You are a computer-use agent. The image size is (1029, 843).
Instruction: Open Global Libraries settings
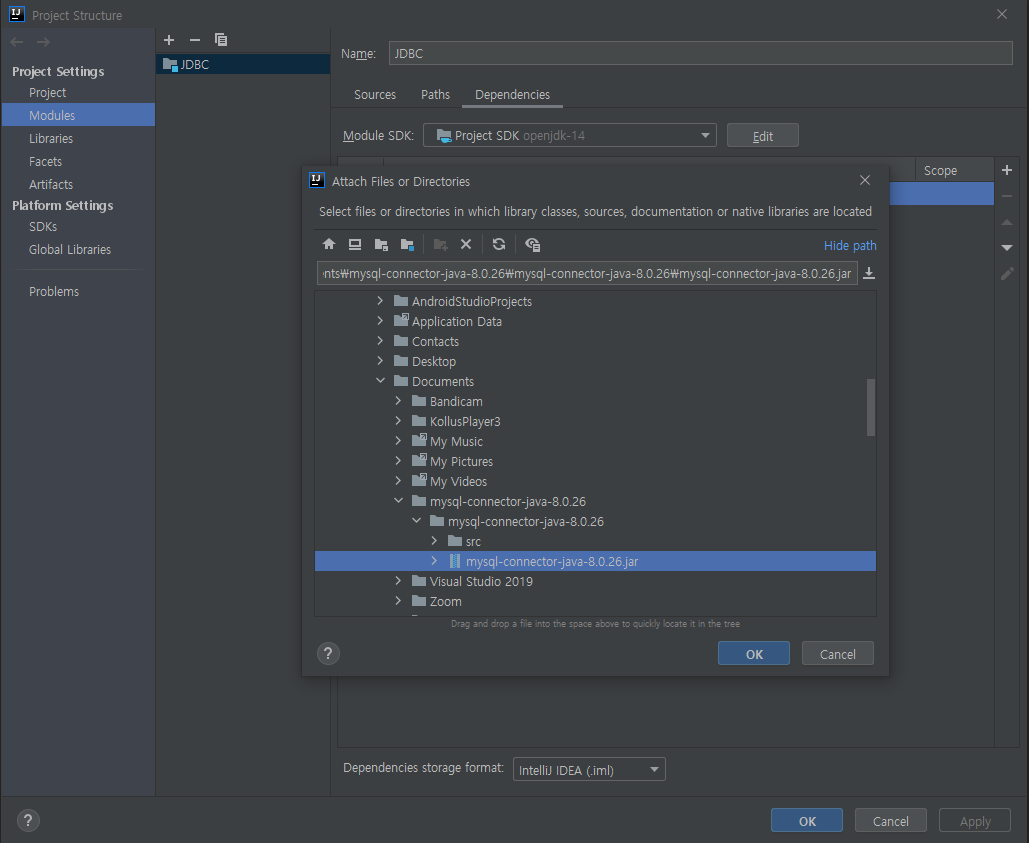point(70,249)
